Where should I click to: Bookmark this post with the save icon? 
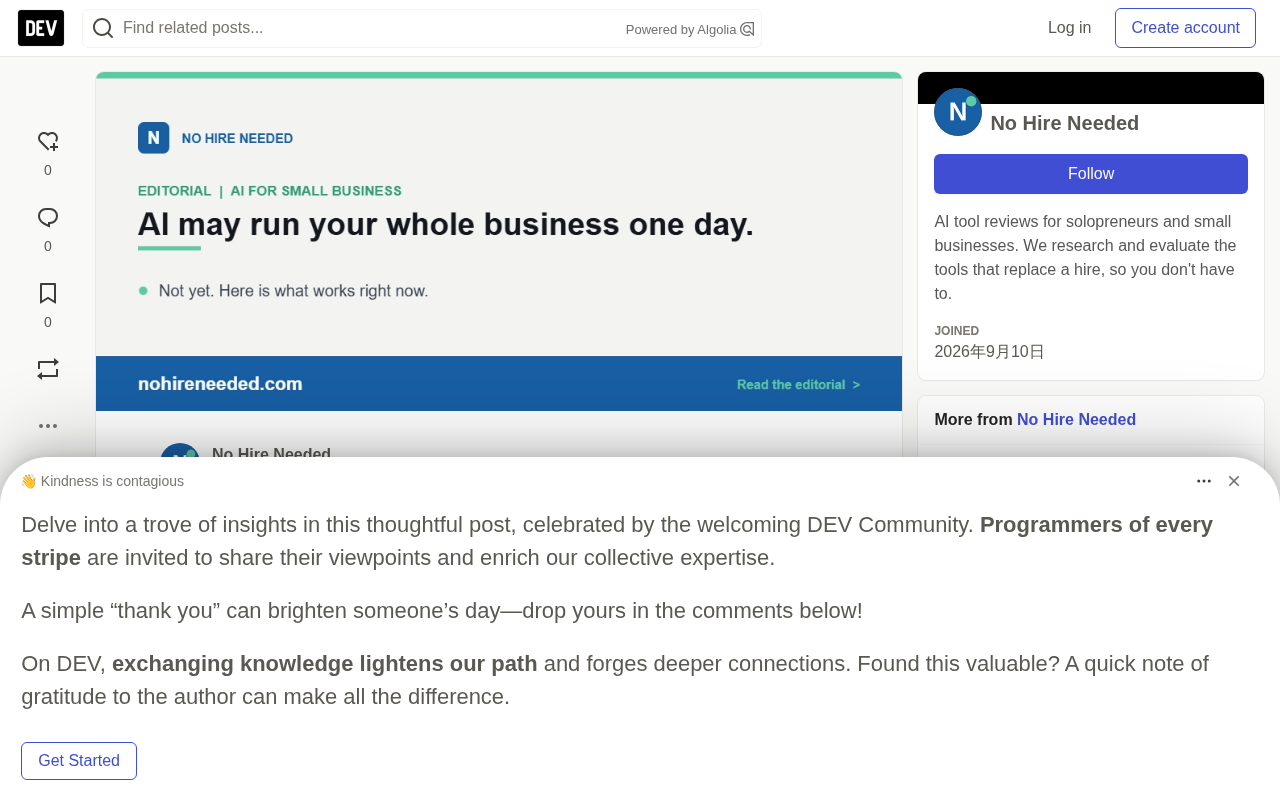[48, 293]
